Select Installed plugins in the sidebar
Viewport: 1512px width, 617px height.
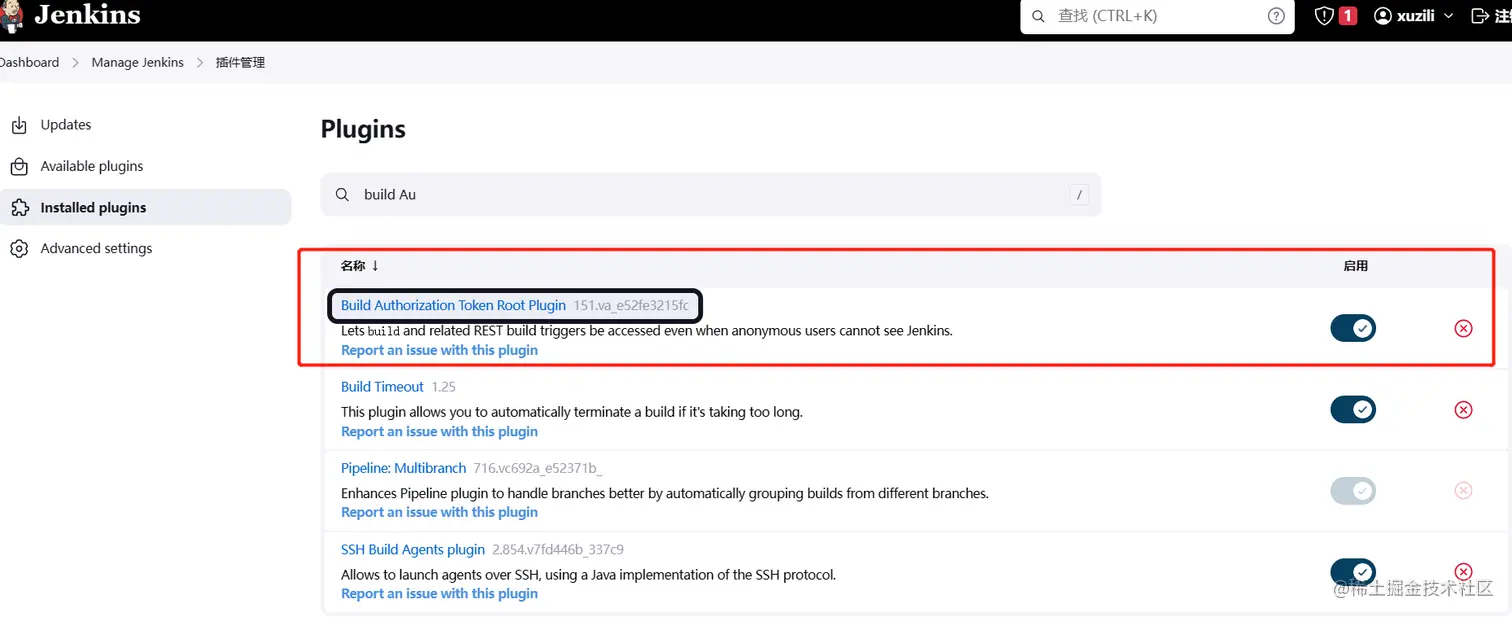pyautogui.click(x=145, y=207)
